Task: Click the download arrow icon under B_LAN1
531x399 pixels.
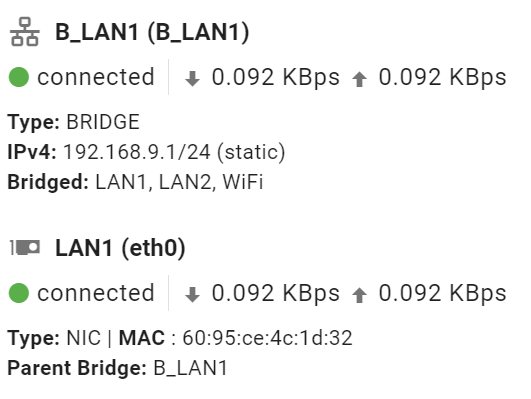Action: pyautogui.click(x=192, y=79)
